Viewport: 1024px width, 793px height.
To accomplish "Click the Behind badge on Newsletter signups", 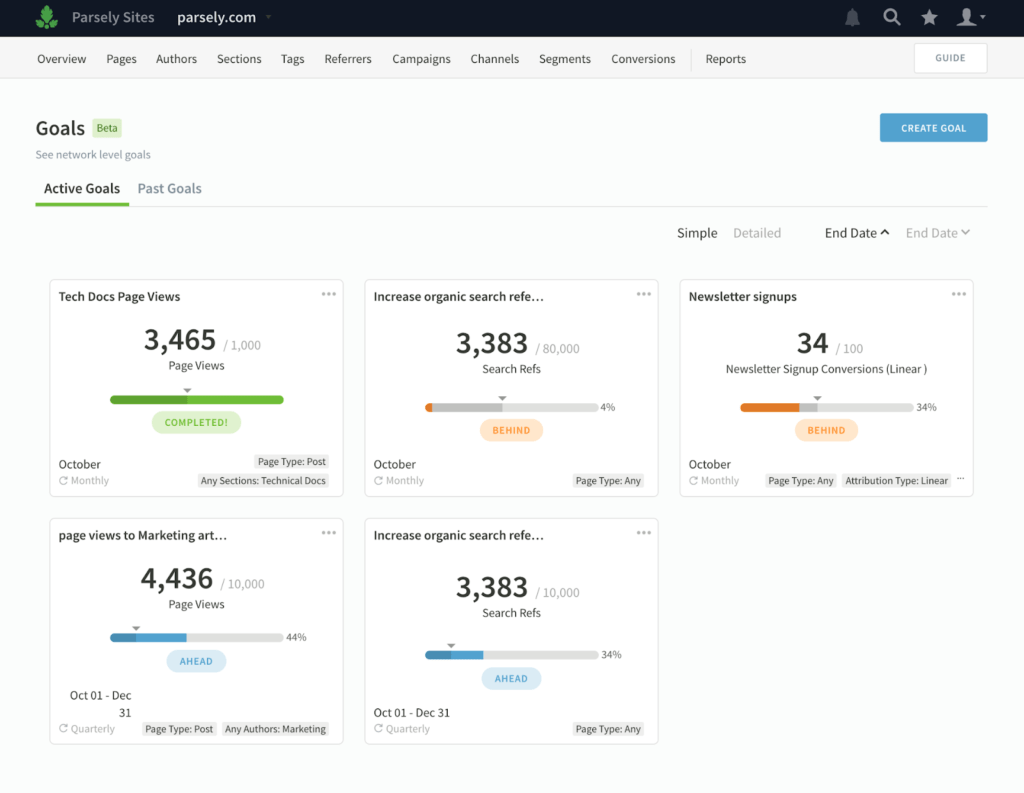I will click(826, 430).
